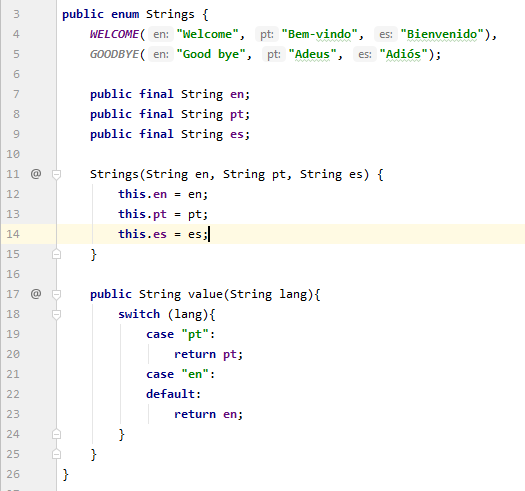The height and width of the screenshot is (491, 525).
Task: Click the field name en on line 7
Action: click(x=237, y=94)
